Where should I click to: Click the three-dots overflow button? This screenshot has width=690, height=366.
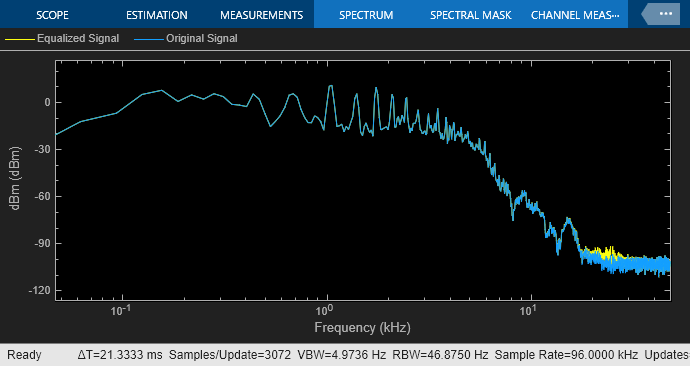[x=665, y=14]
